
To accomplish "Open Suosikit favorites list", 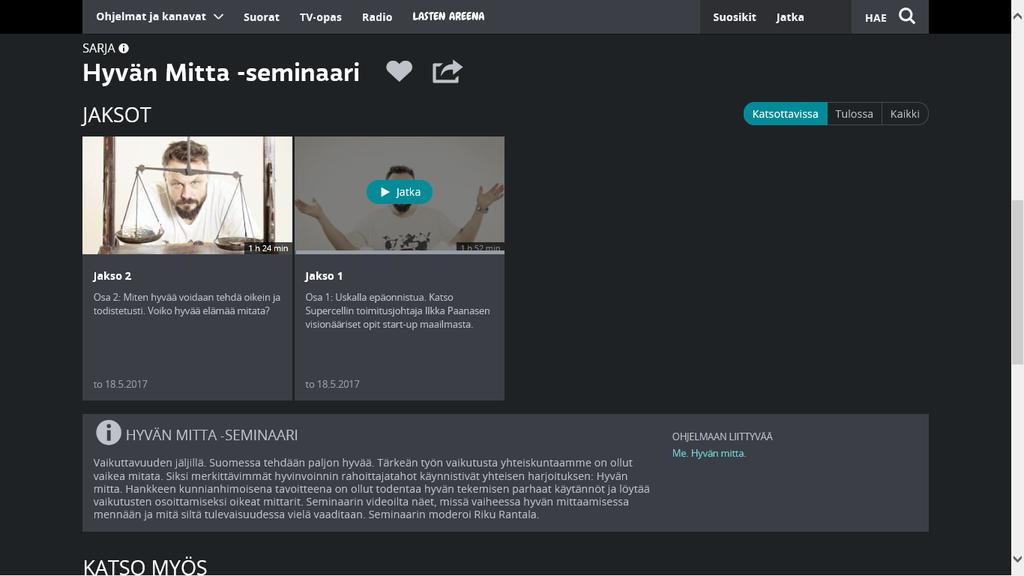I will point(734,17).
